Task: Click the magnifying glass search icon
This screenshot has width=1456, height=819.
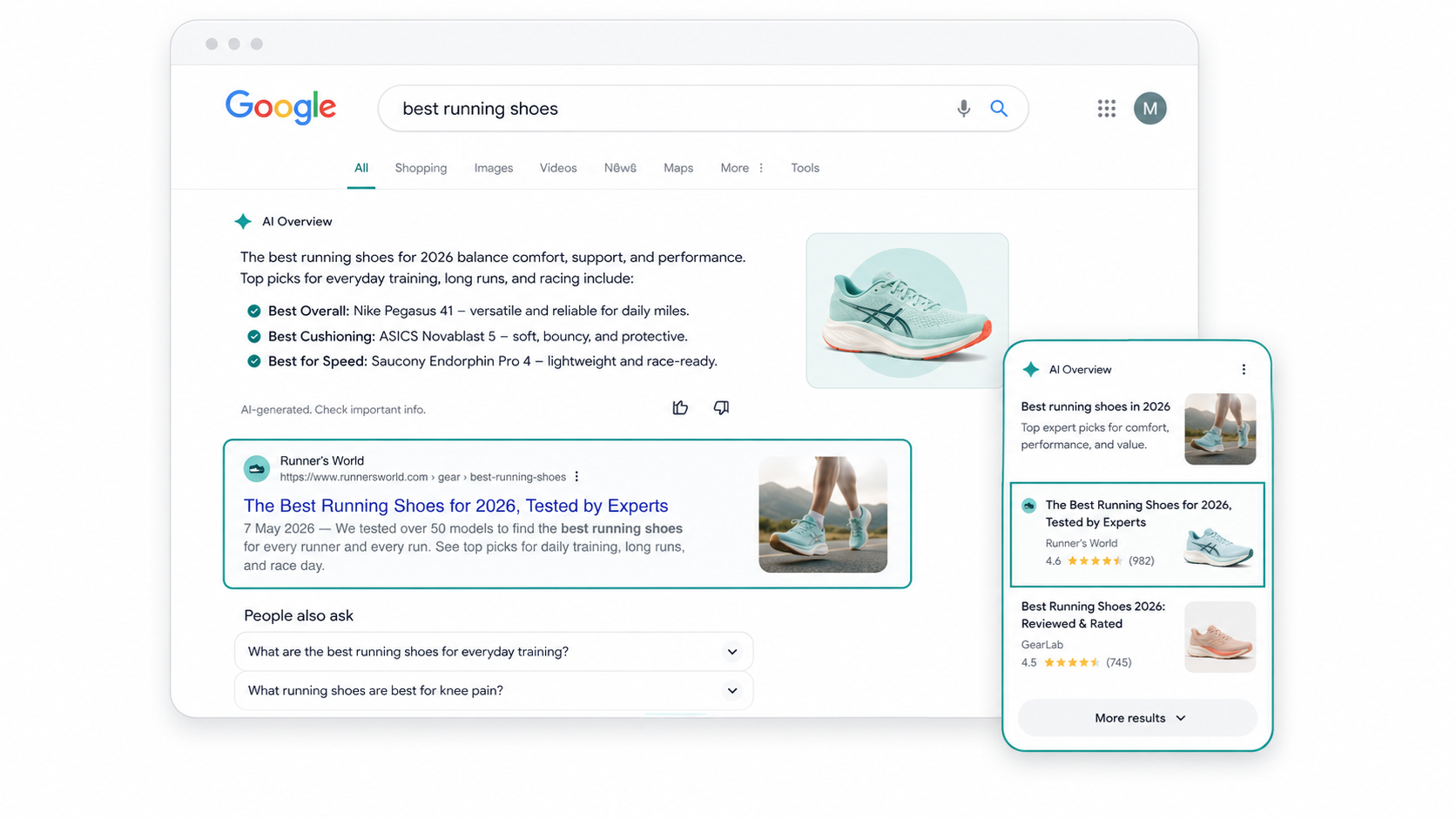Action: [x=999, y=108]
